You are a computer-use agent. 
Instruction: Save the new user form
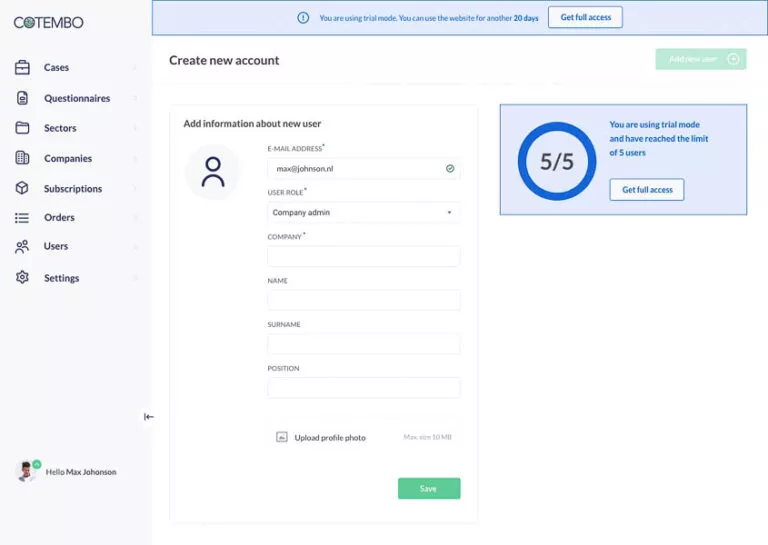pyautogui.click(x=429, y=488)
